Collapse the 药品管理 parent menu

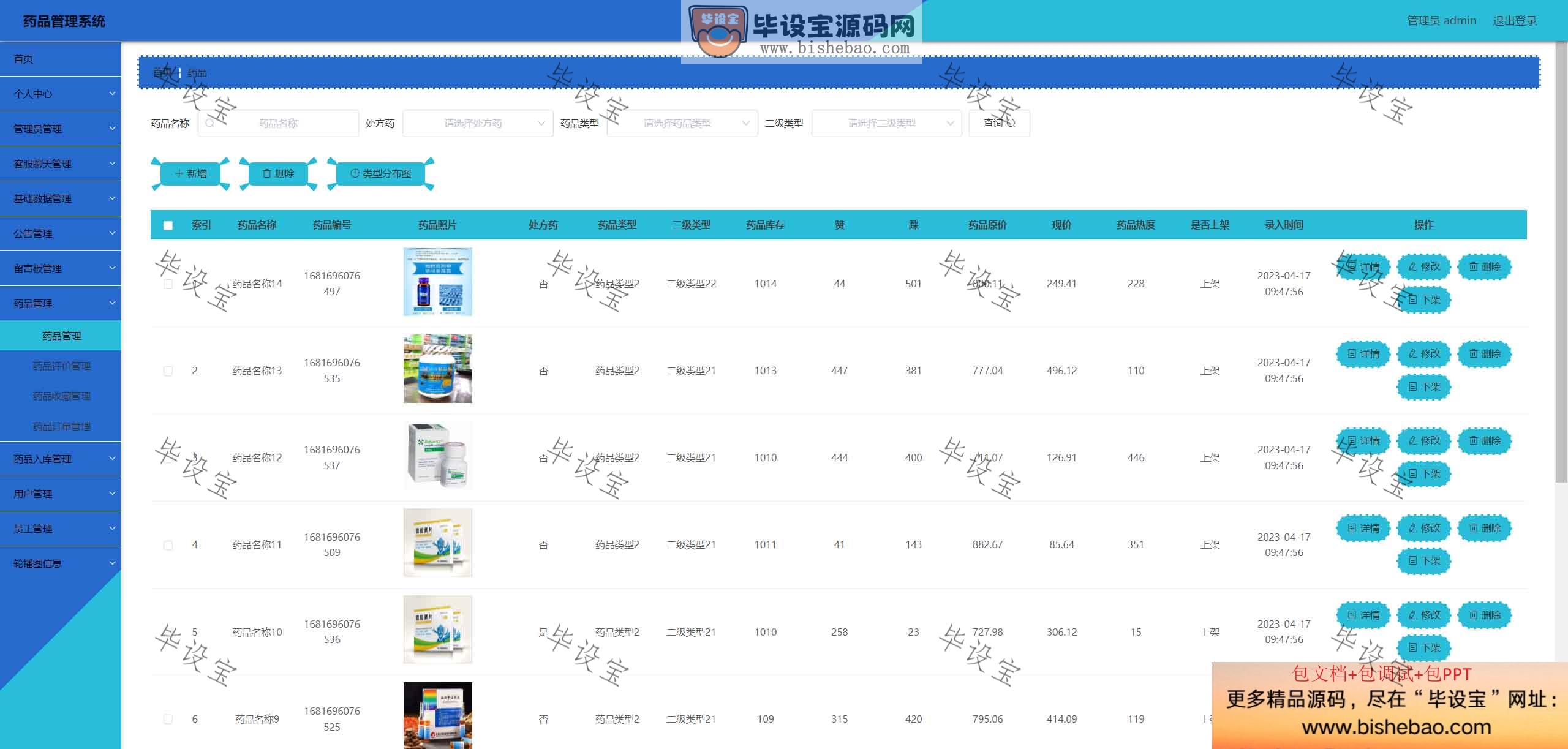pos(61,303)
